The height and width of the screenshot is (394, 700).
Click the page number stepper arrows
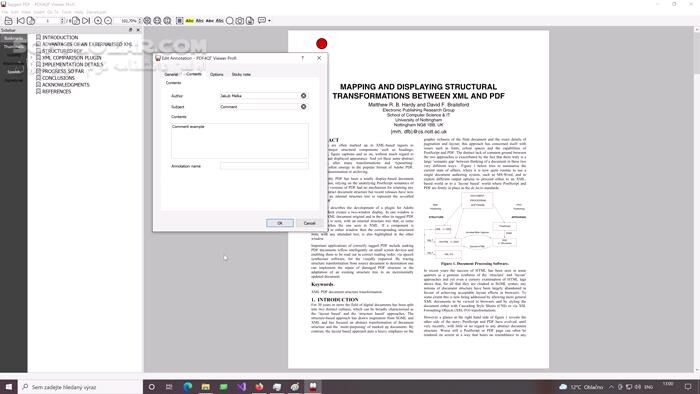[x=62, y=21]
